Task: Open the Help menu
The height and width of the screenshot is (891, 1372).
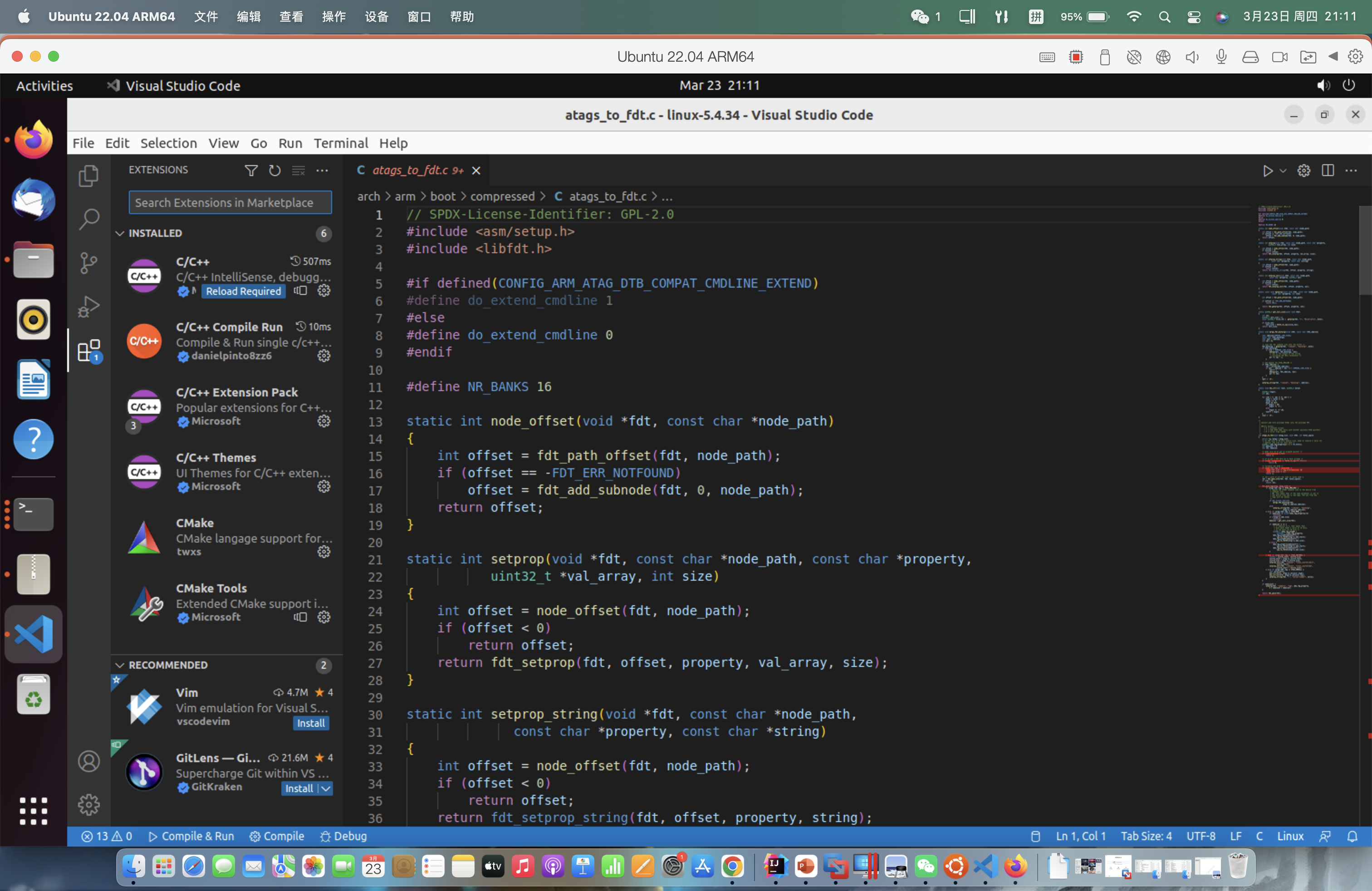Action: 393,143
